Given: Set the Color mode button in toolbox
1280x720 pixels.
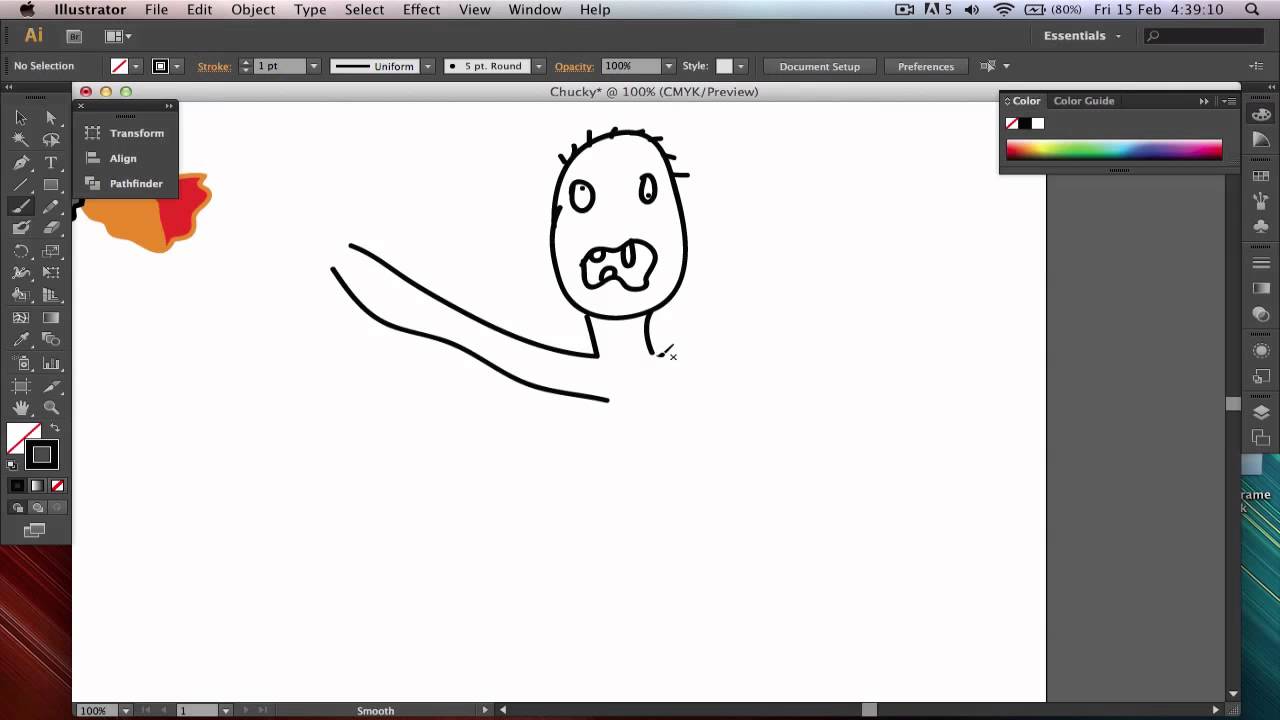Looking at the screenshot, I should click(x=17, y=486).
